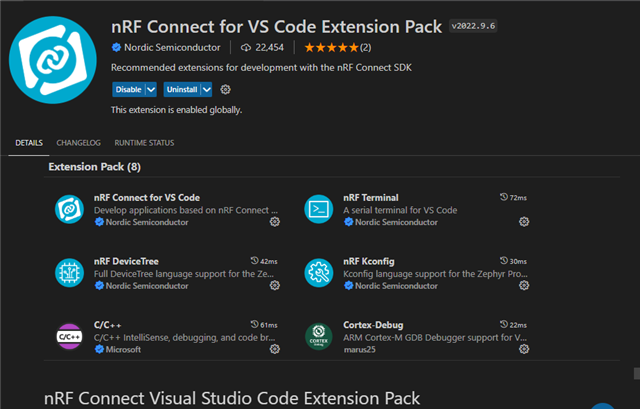Click the v2022.9.6 version badge
Screen dimensions: 640x409
click(x=473, y=26)
